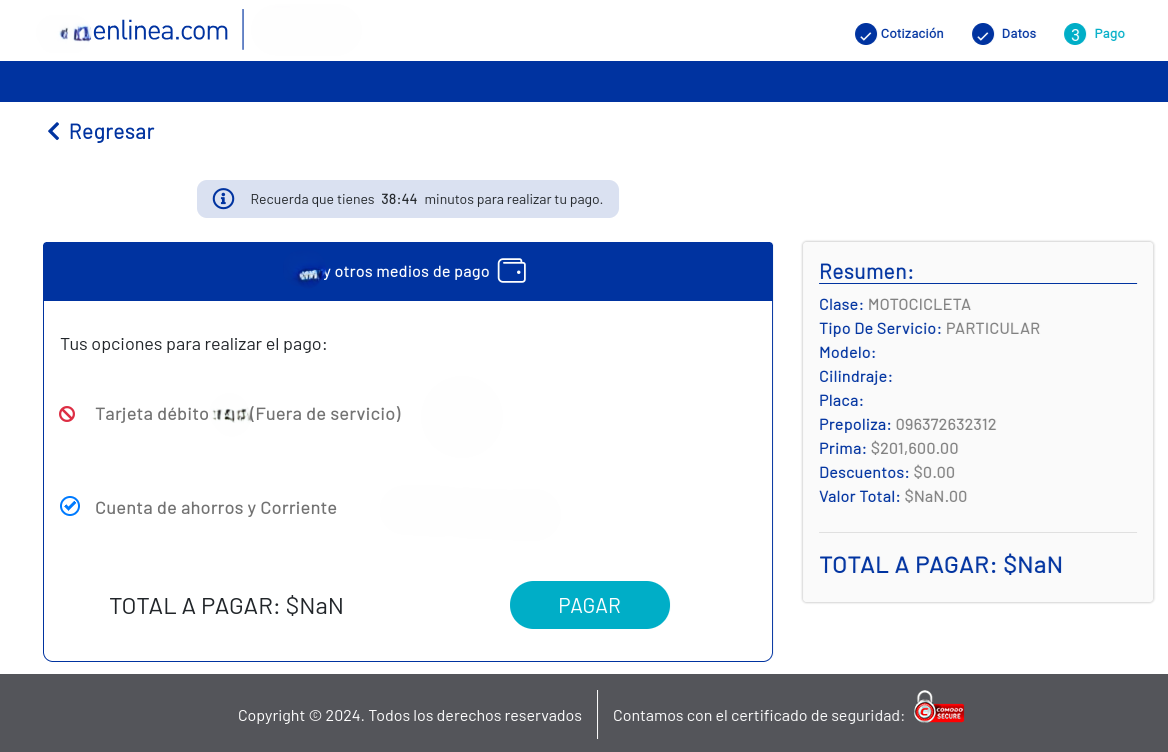Switch to the Cotización step
The image size is (1168, 752).
click(x=910, y=33)
